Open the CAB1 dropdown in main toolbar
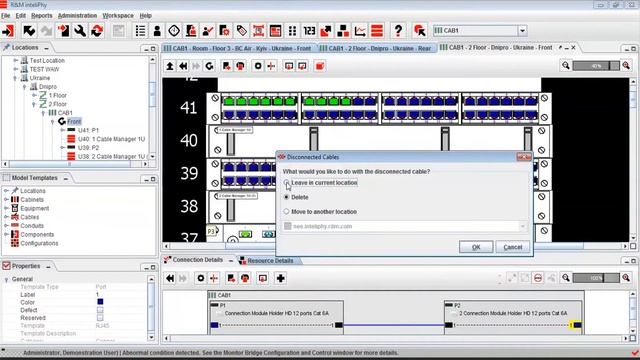Image resolution: width=640 pixels, height=360 pixels. [x=522, y=31]
